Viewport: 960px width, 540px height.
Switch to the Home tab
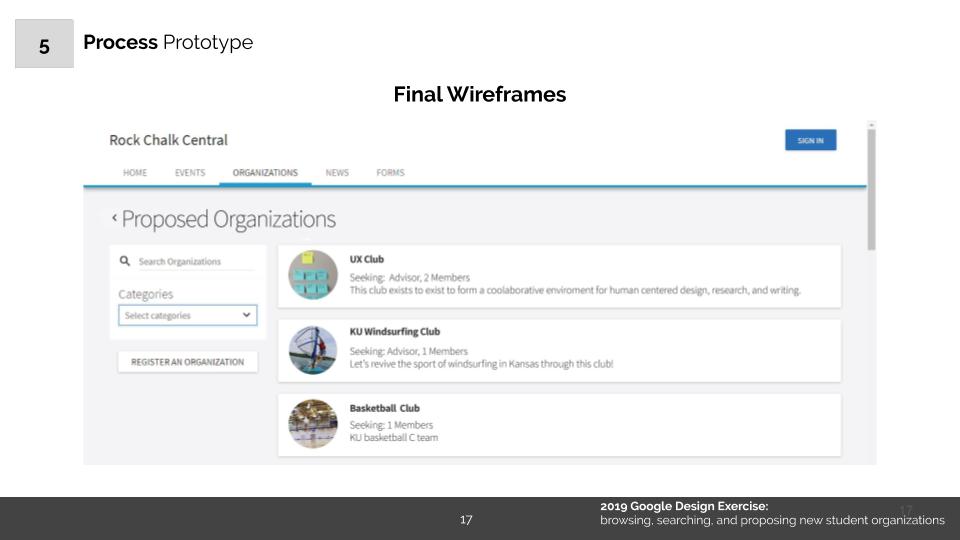[x=135, y=173]
